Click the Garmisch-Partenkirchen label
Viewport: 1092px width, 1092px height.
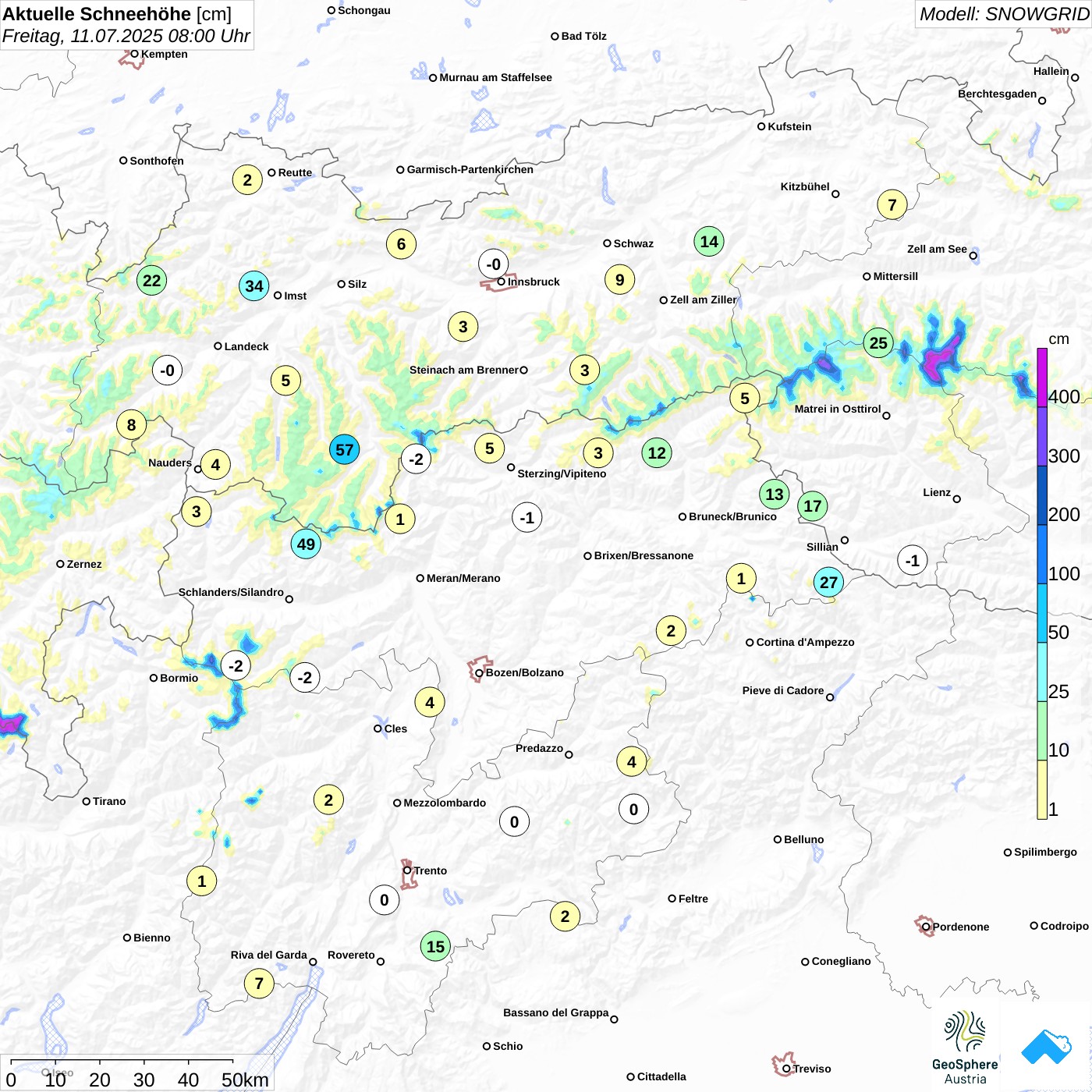(x=470, y=169)
